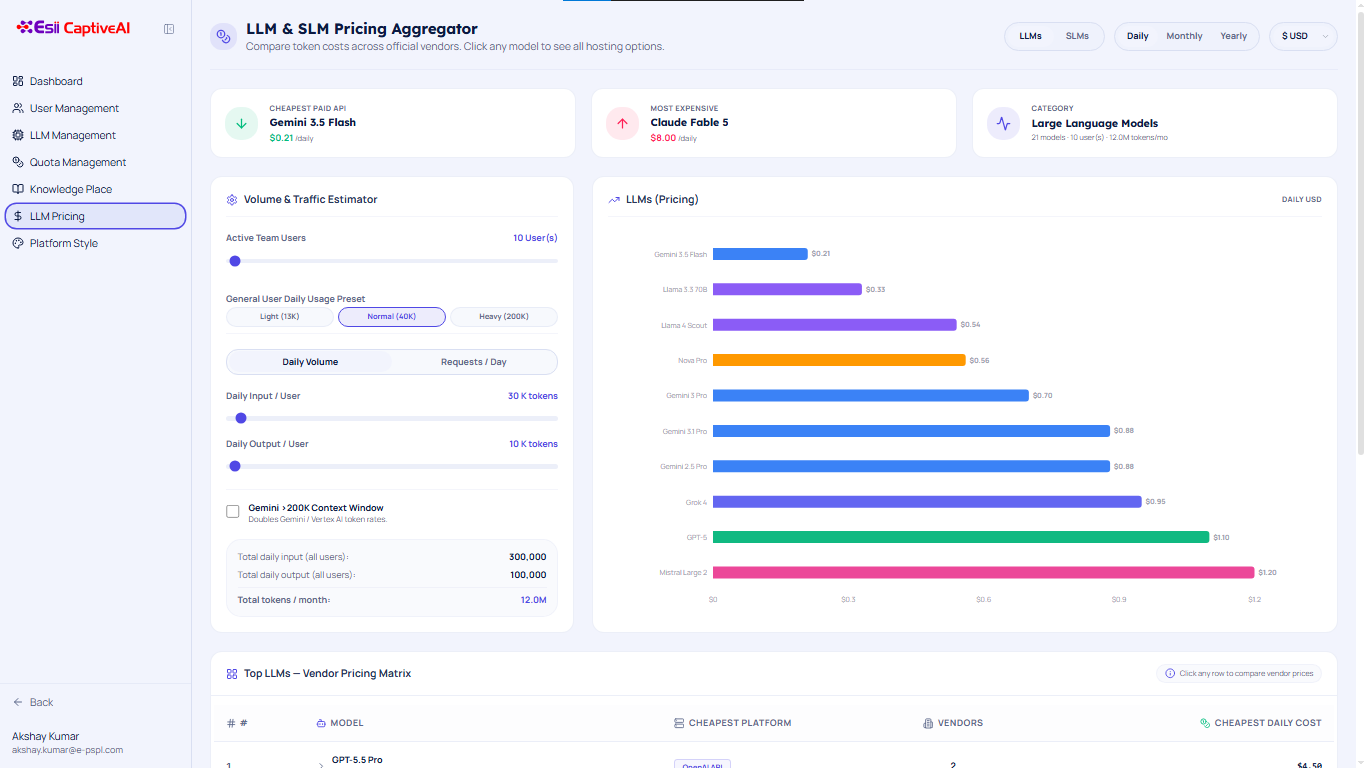Open User Management from sidebar icon
The image size is (1366, 768).
pos(18,108)
